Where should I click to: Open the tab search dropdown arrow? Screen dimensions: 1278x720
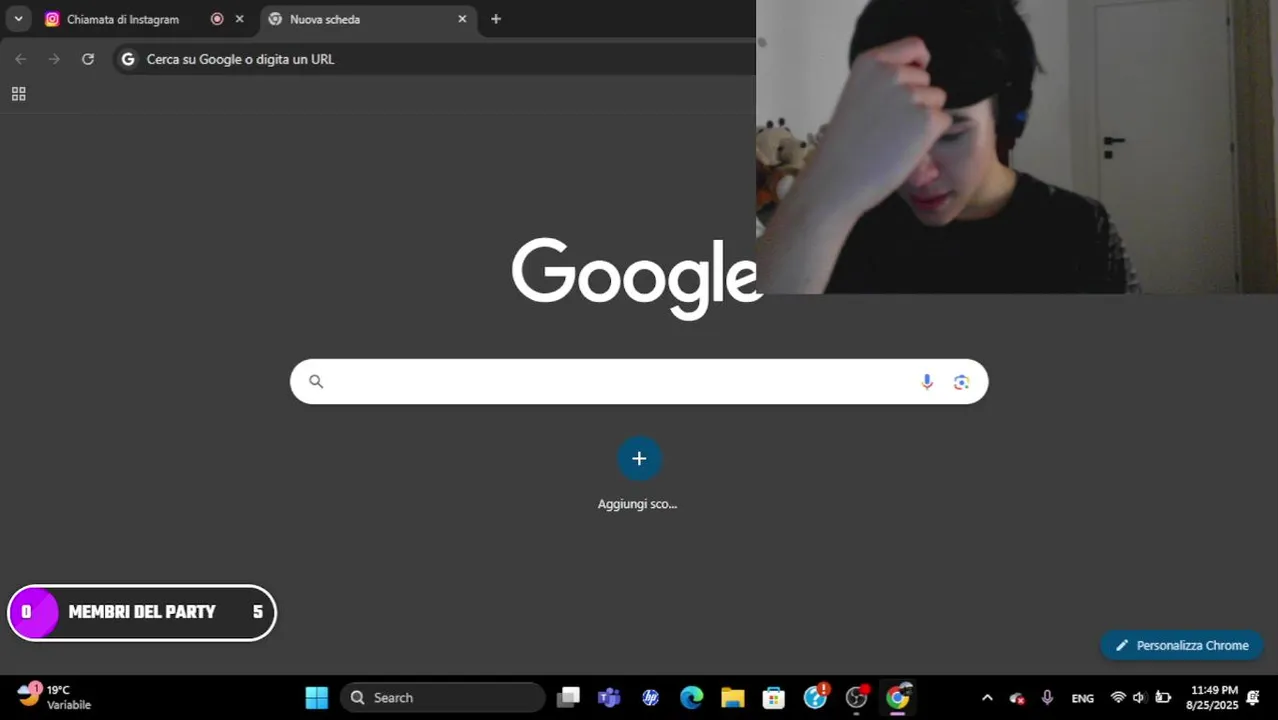point(18,19)
